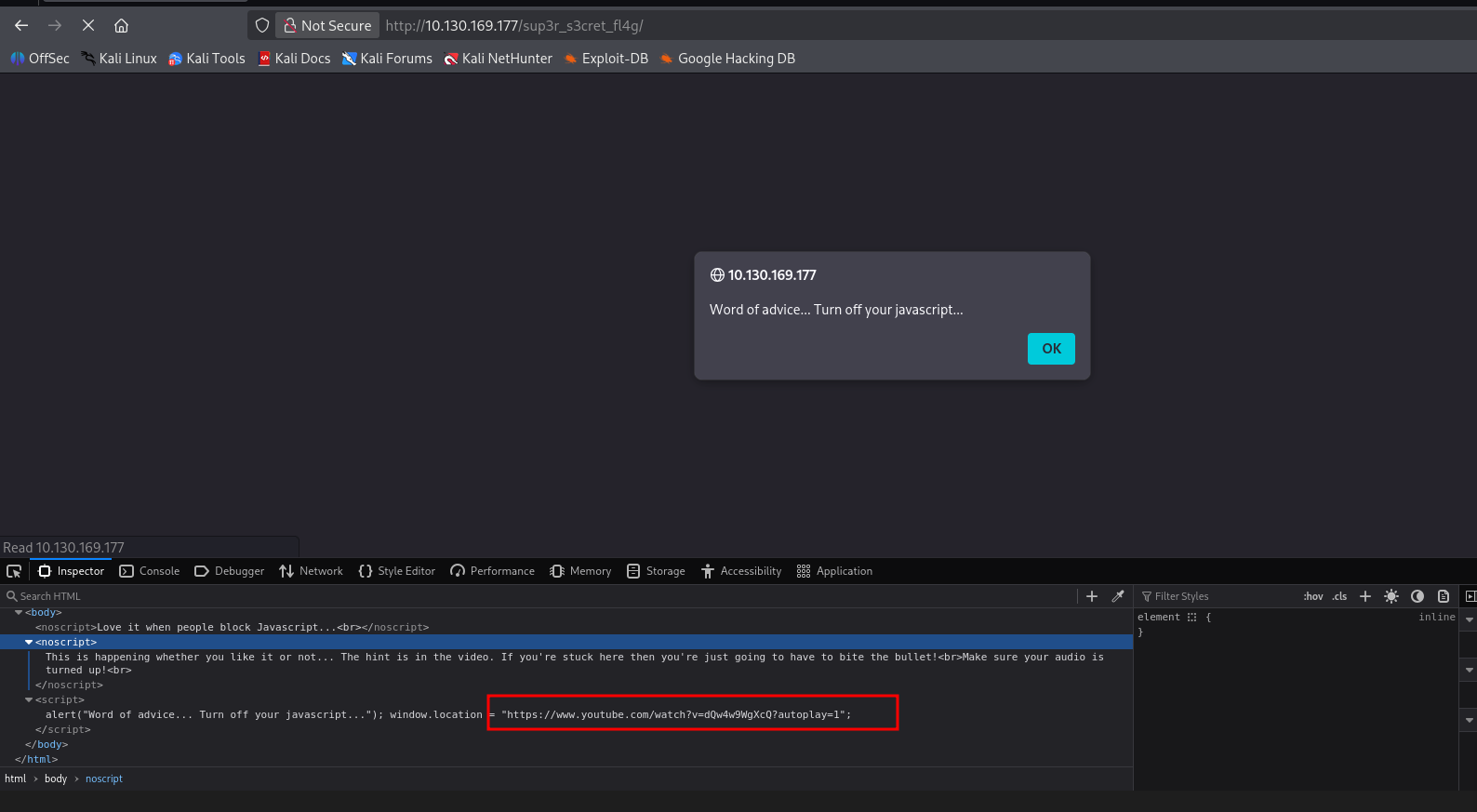1477x812 pixels.
Task: Open the Kali Forums bookmark
Action: click(x=387, y=59)
